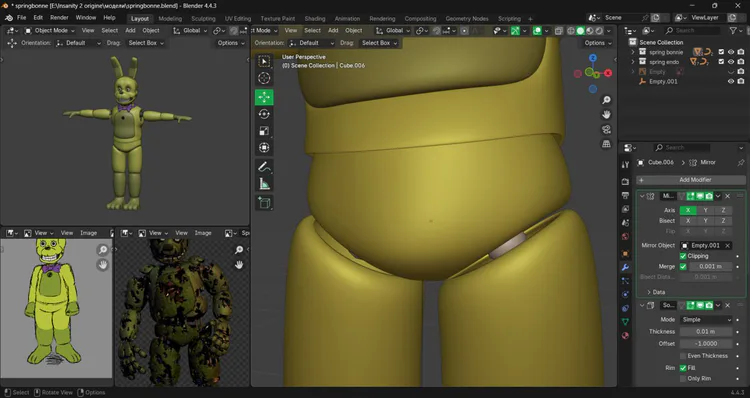Expand the spring endo collection
Image resolution: width=750 pixels, height=398 pixels.
[x=633, y=62]
